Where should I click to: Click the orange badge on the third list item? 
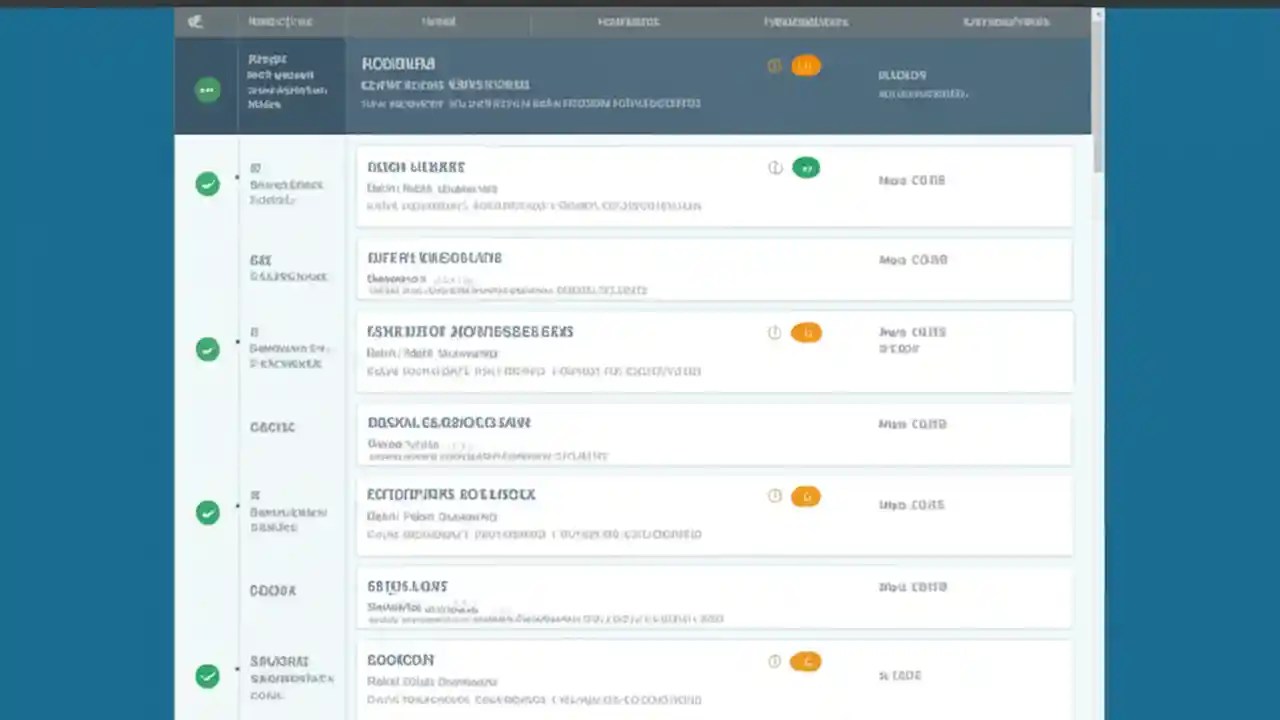pyautogui.click(x=806, y=332)
